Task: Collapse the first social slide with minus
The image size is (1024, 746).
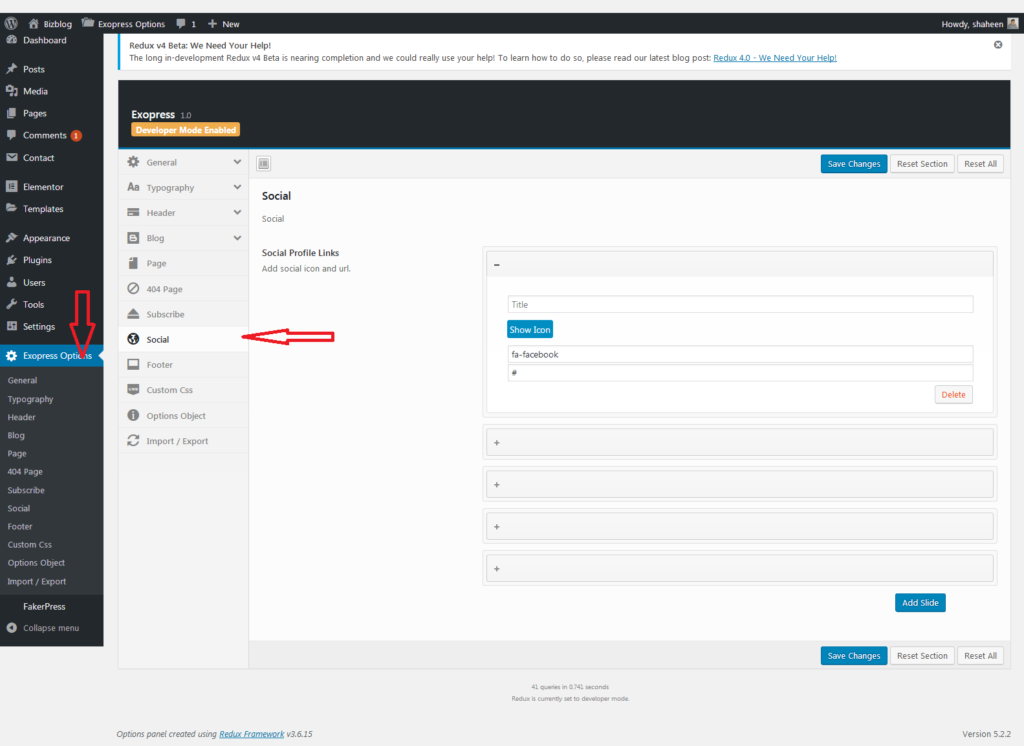Action: [x=497, y=265]
